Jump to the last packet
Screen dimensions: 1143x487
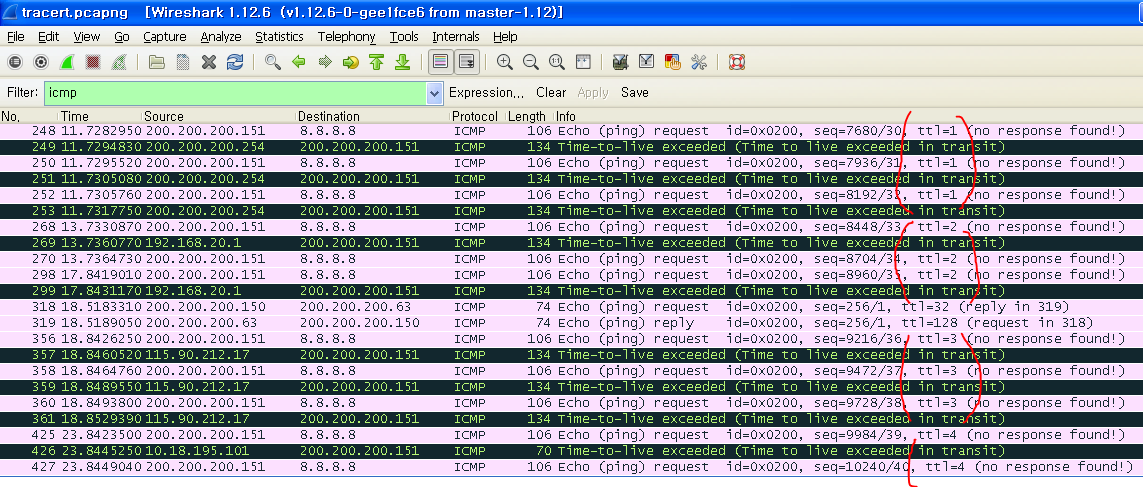402,63
